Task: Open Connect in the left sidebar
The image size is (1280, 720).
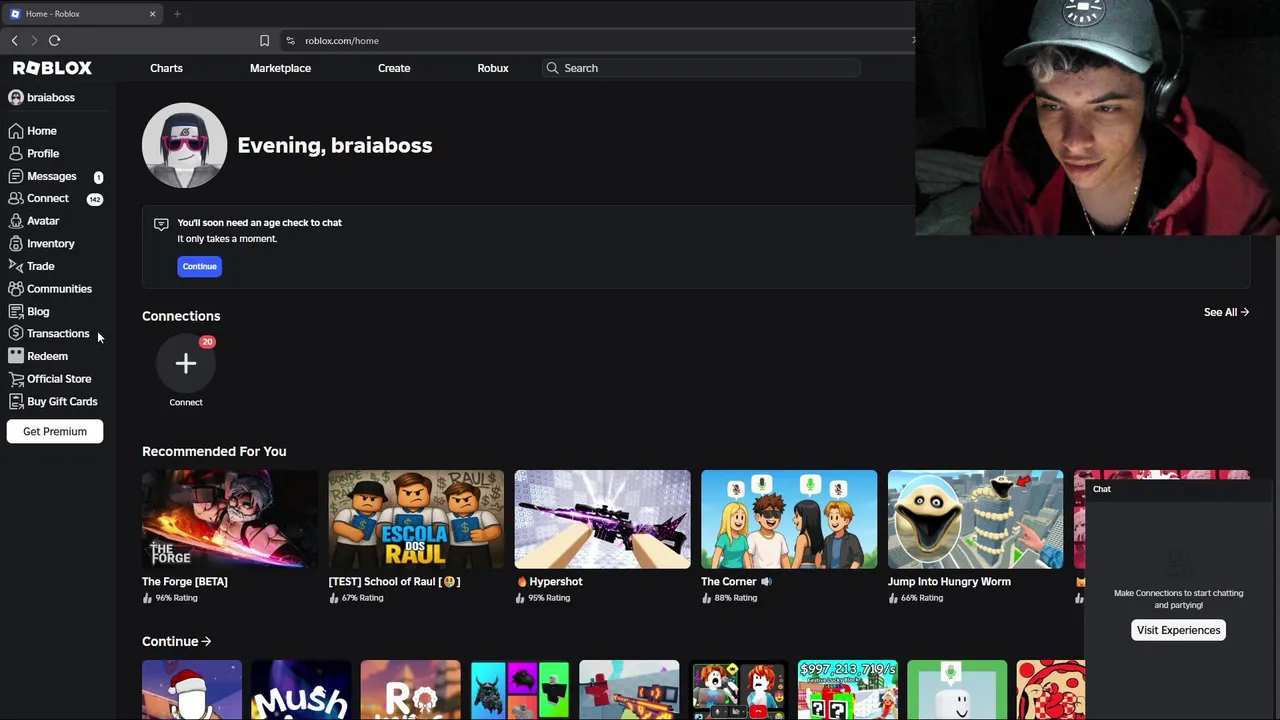Action: pos(48,198)
